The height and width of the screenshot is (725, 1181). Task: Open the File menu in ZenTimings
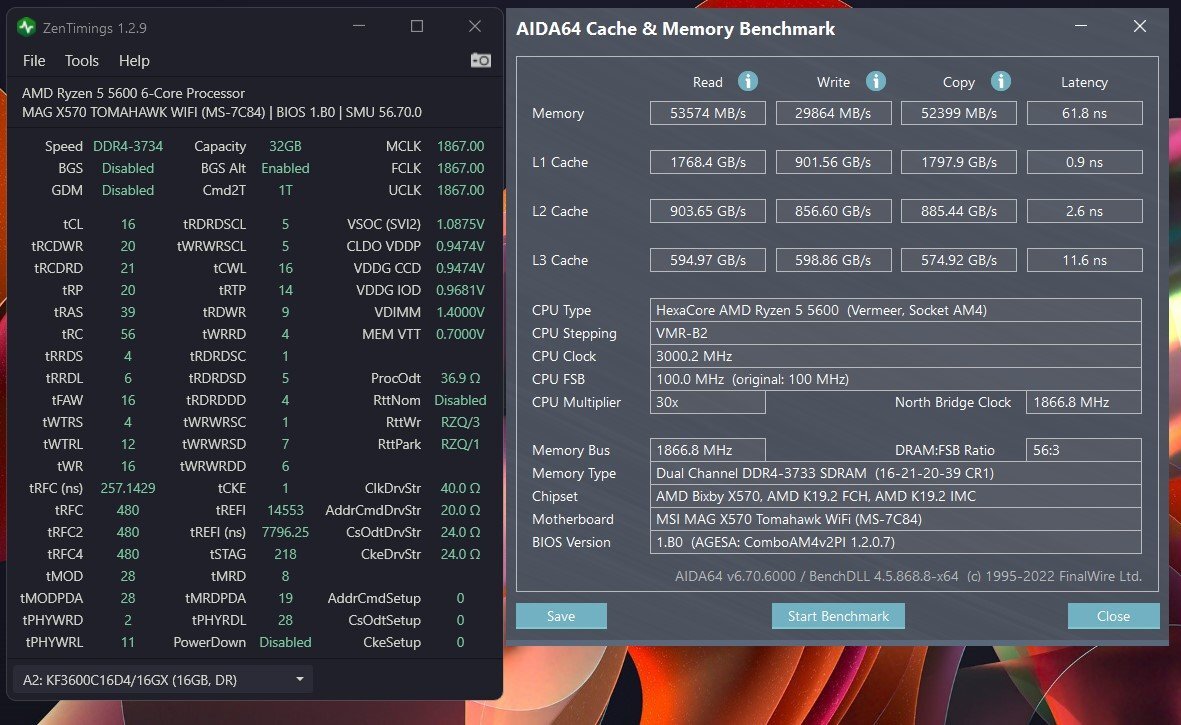[34, 61]
